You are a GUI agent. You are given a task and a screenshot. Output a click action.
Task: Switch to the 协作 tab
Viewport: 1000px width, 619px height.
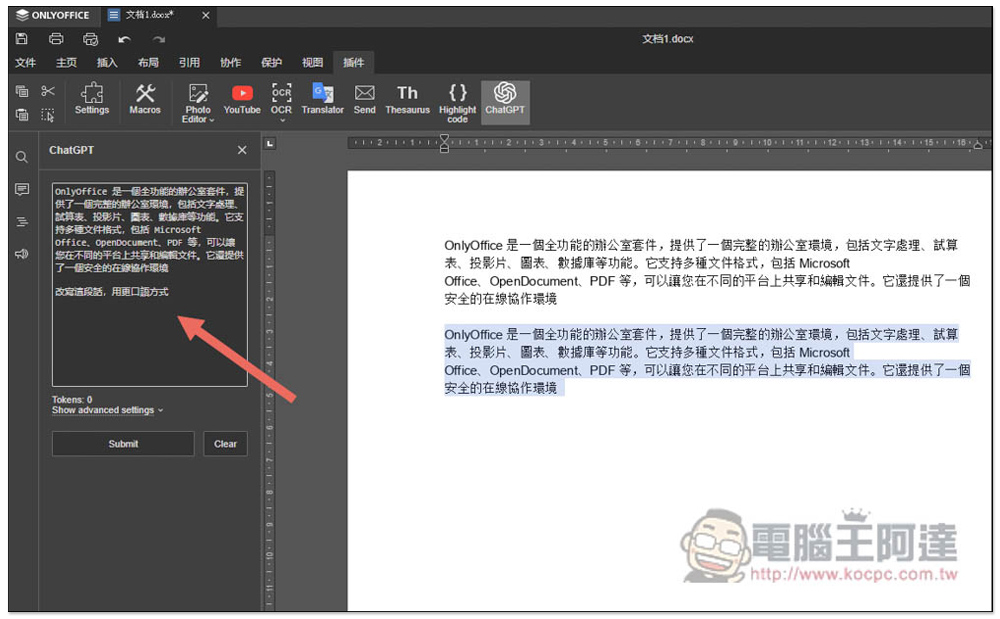pyautogui.click(x=230, y=62)
